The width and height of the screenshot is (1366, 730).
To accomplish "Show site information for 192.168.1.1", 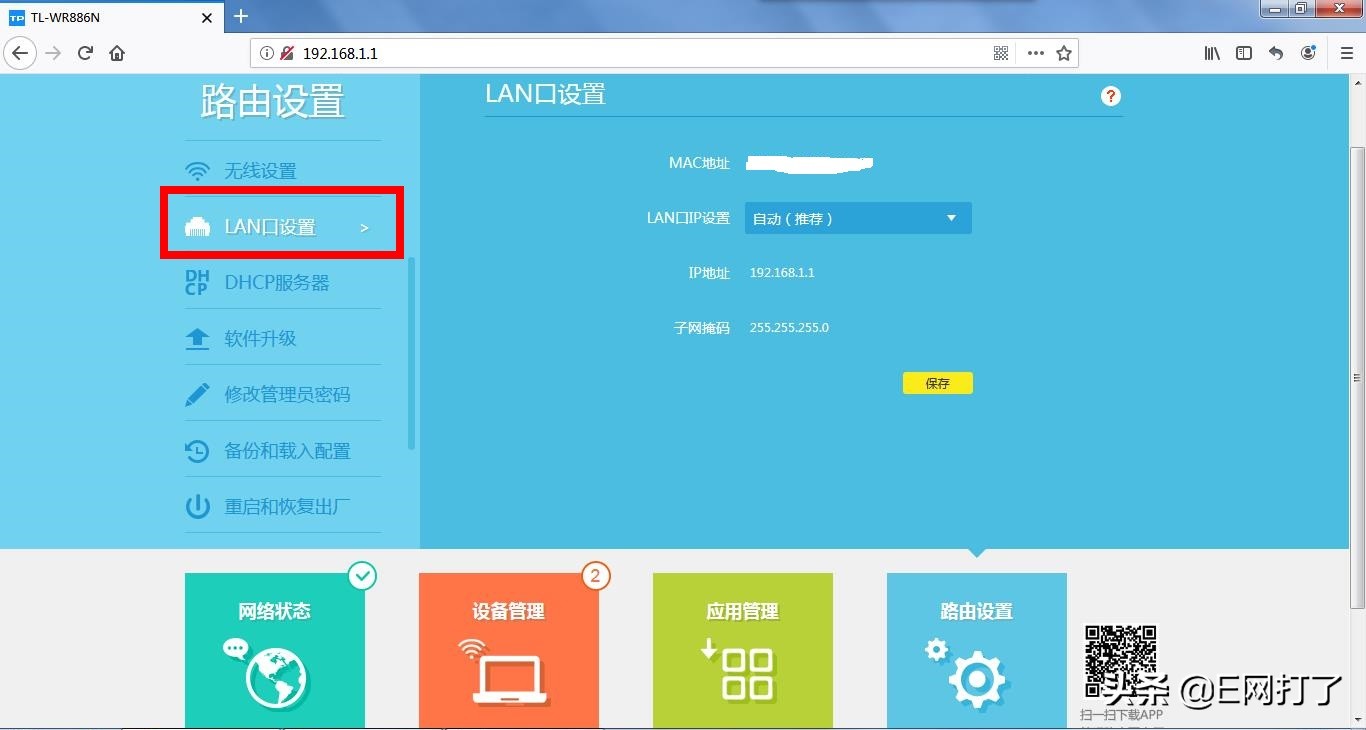I will (267, 53).
